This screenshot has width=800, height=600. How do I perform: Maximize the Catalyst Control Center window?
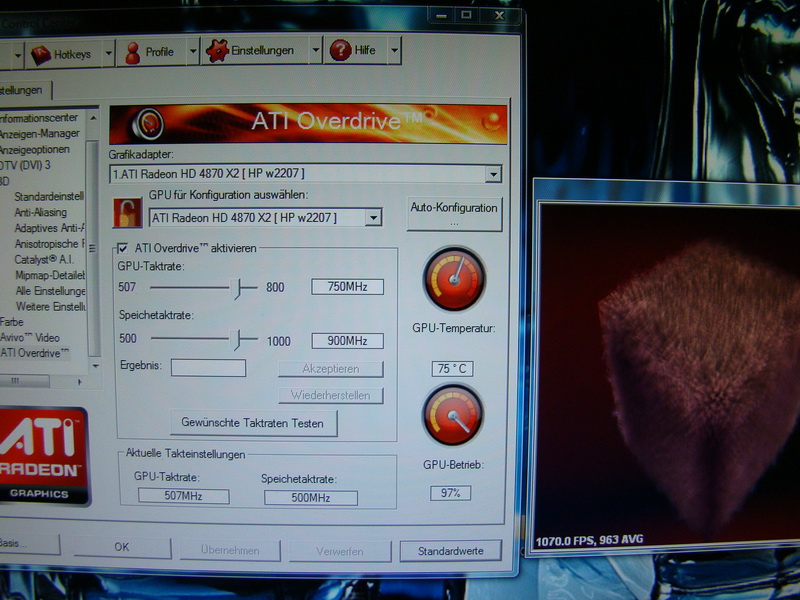pyautogui.click(x=466, y=15)
